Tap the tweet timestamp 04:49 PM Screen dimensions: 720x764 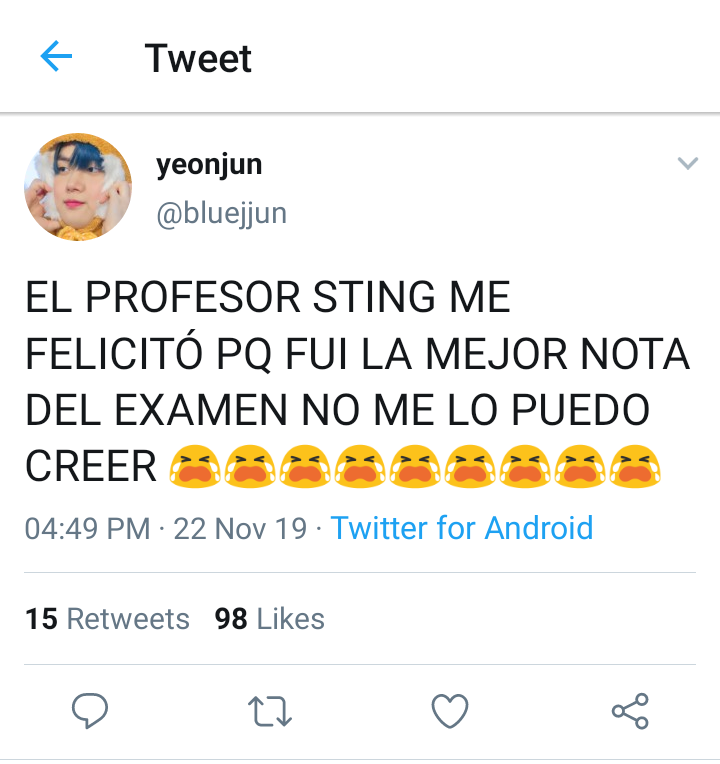pyautogui.click(x=88, y=529)
